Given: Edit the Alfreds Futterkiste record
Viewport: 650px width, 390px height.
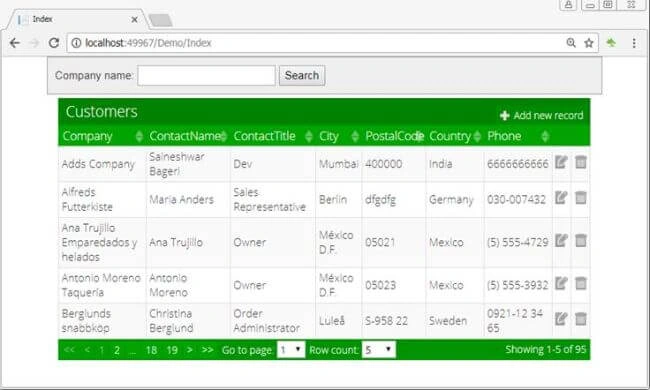Looking at the screenshot, I should 561,198.
